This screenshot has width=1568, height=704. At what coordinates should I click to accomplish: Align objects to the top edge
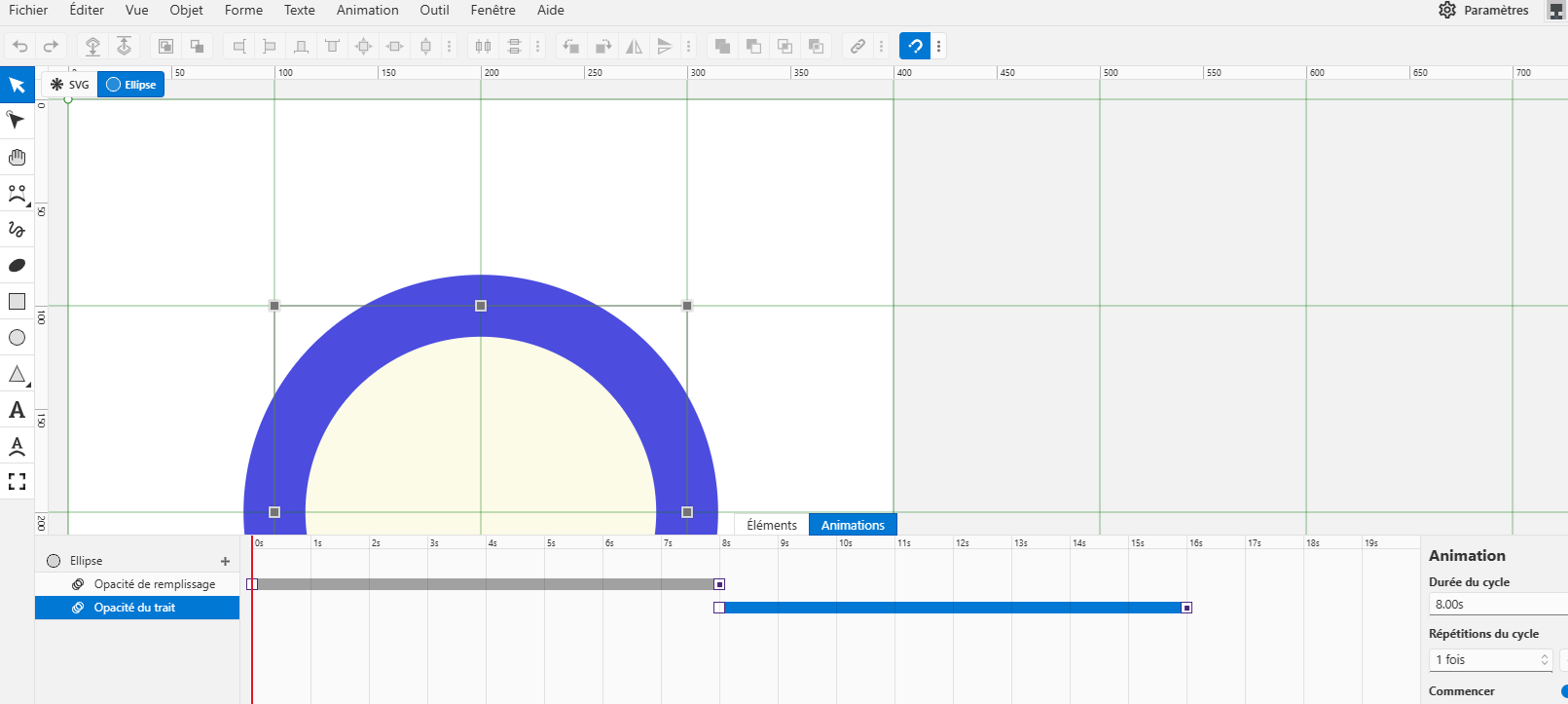tap(332, 46)
